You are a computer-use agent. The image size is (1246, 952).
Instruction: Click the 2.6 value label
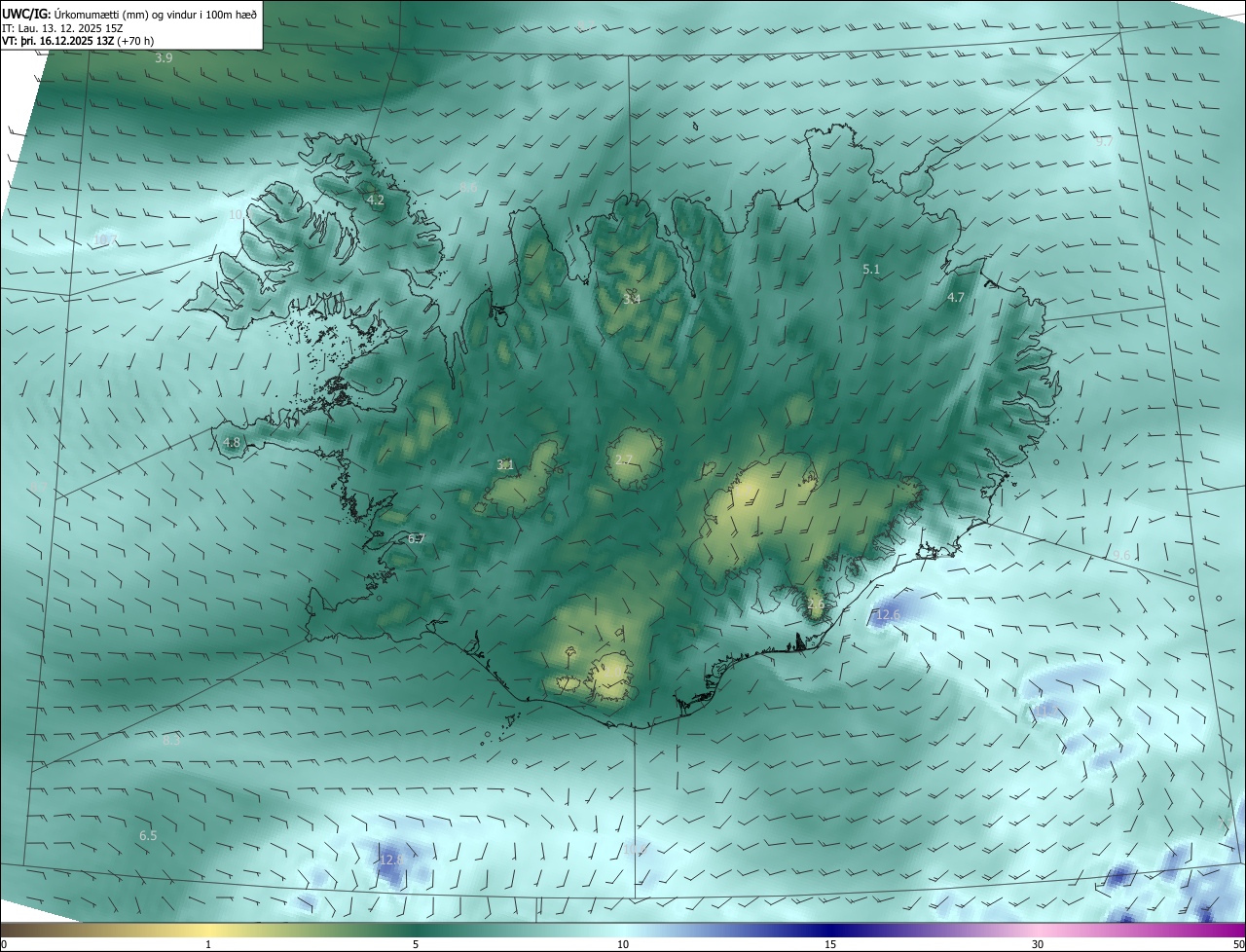click(816, 604)
